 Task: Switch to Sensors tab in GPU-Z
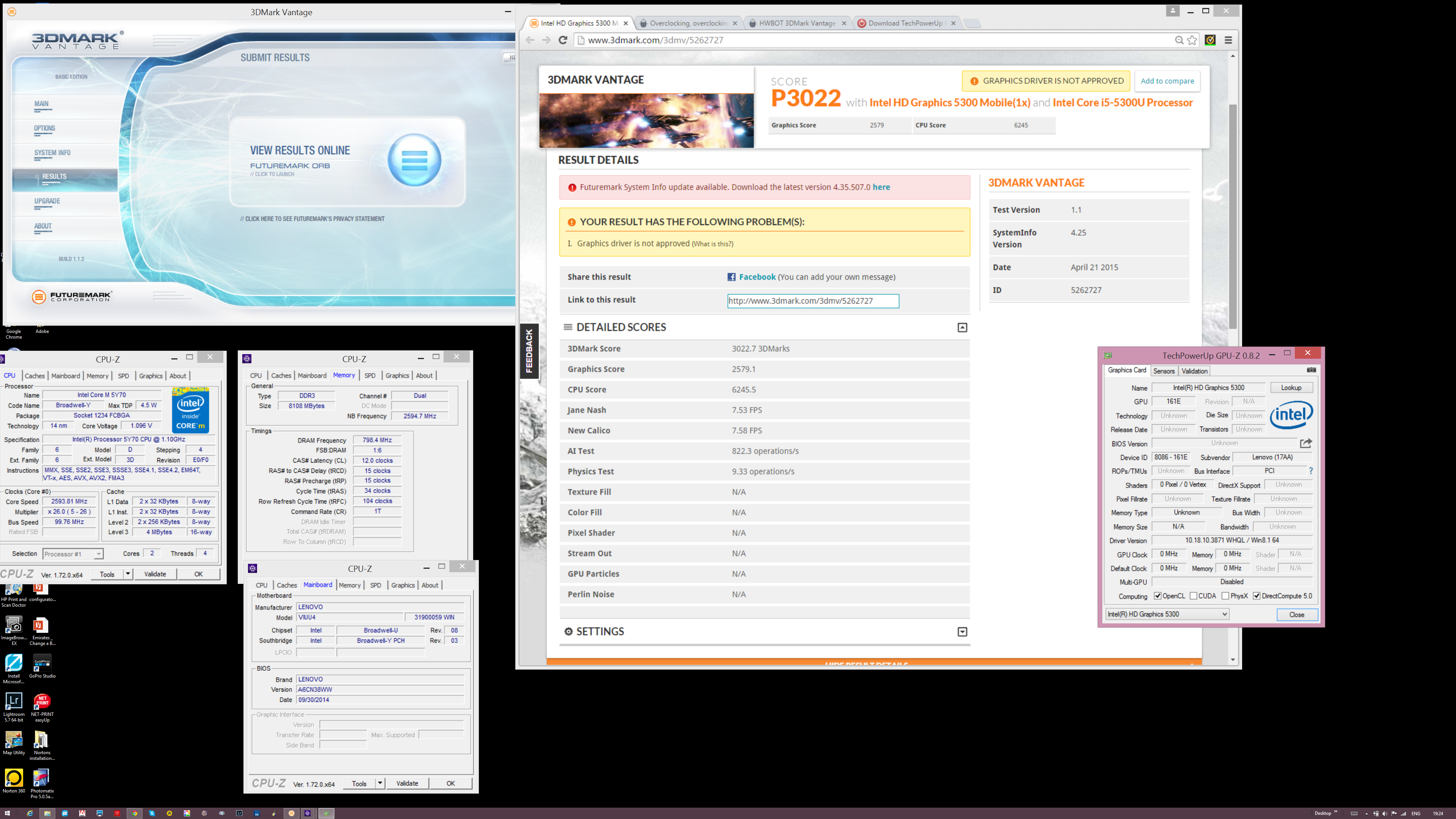[1164, 371]
